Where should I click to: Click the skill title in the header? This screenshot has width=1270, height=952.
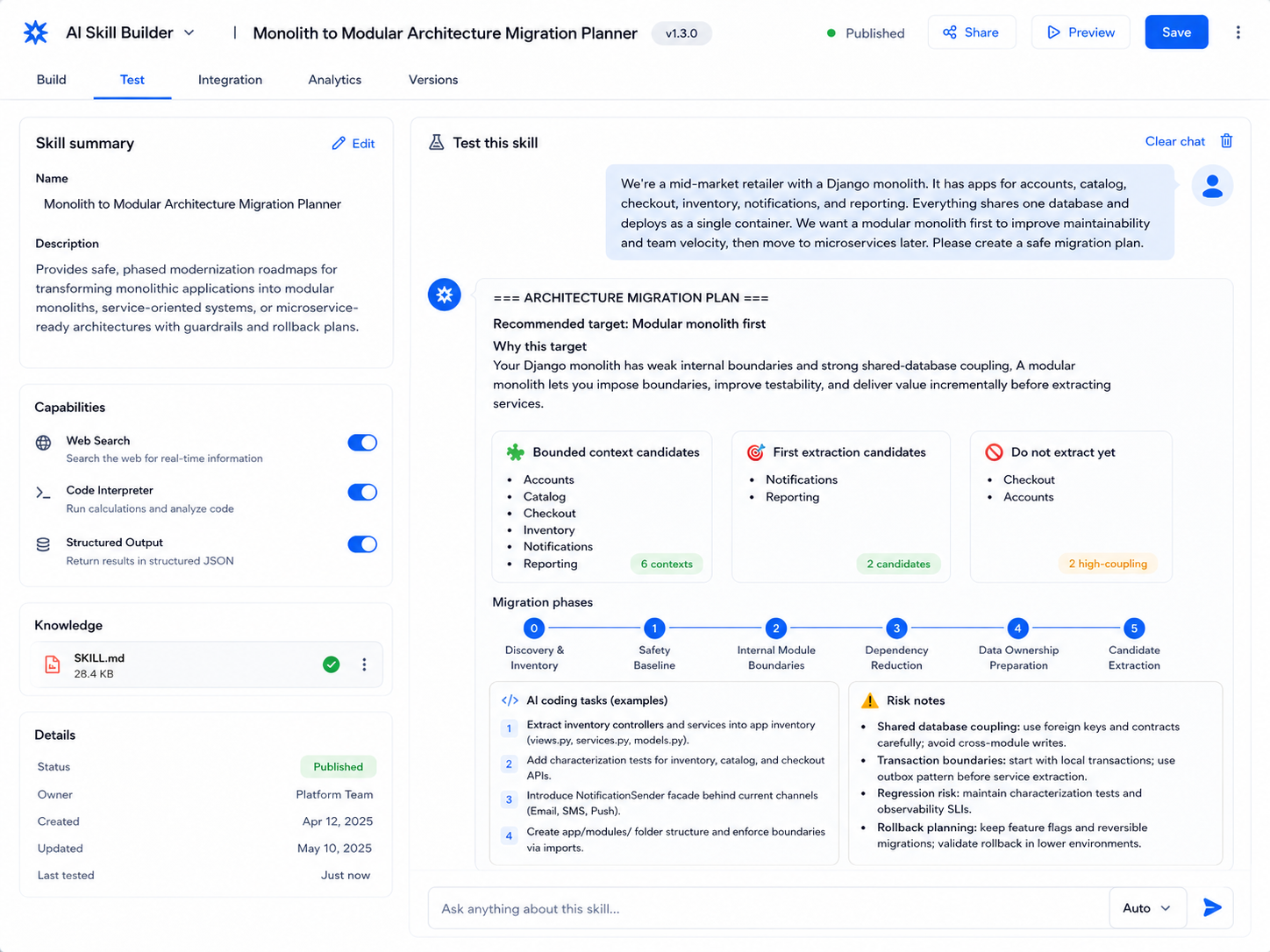coord(445,32)
